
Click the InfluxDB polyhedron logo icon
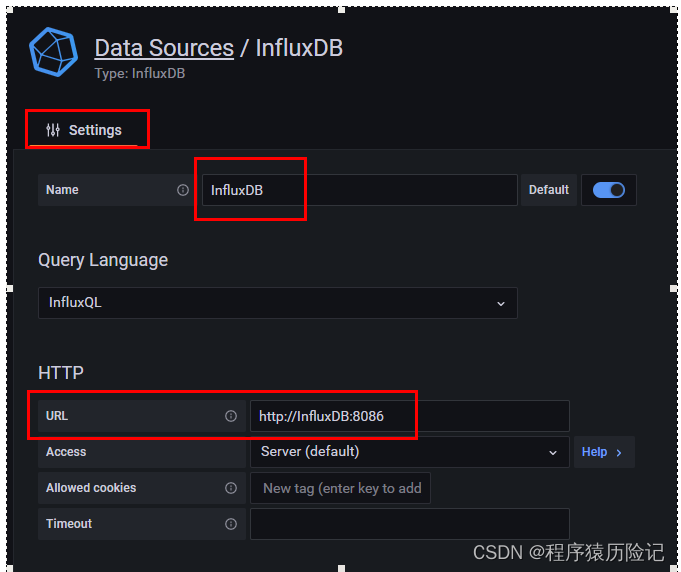click(53, 52)
